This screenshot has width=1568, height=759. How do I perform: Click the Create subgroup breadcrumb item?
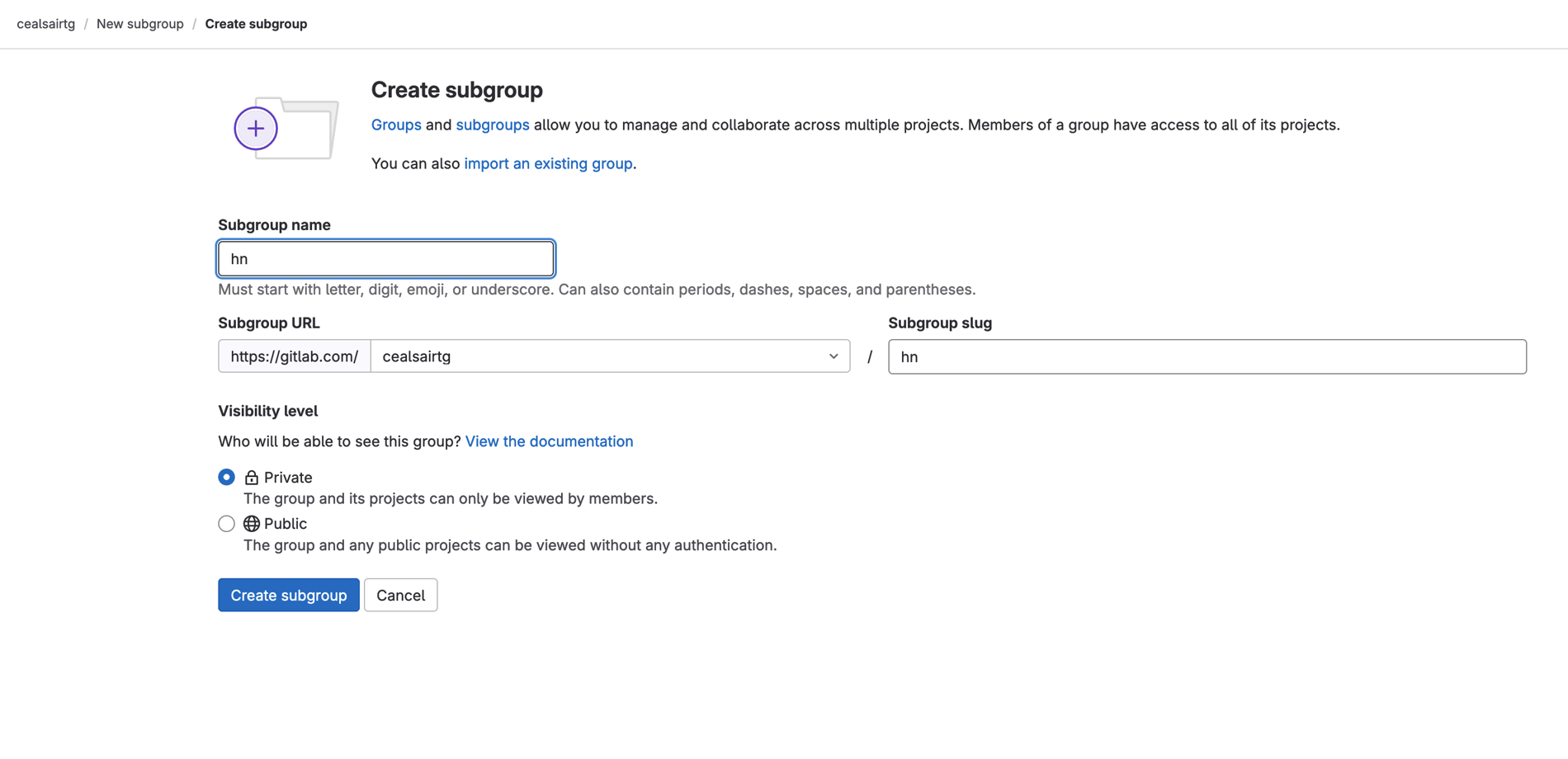(x=256, y=24)
